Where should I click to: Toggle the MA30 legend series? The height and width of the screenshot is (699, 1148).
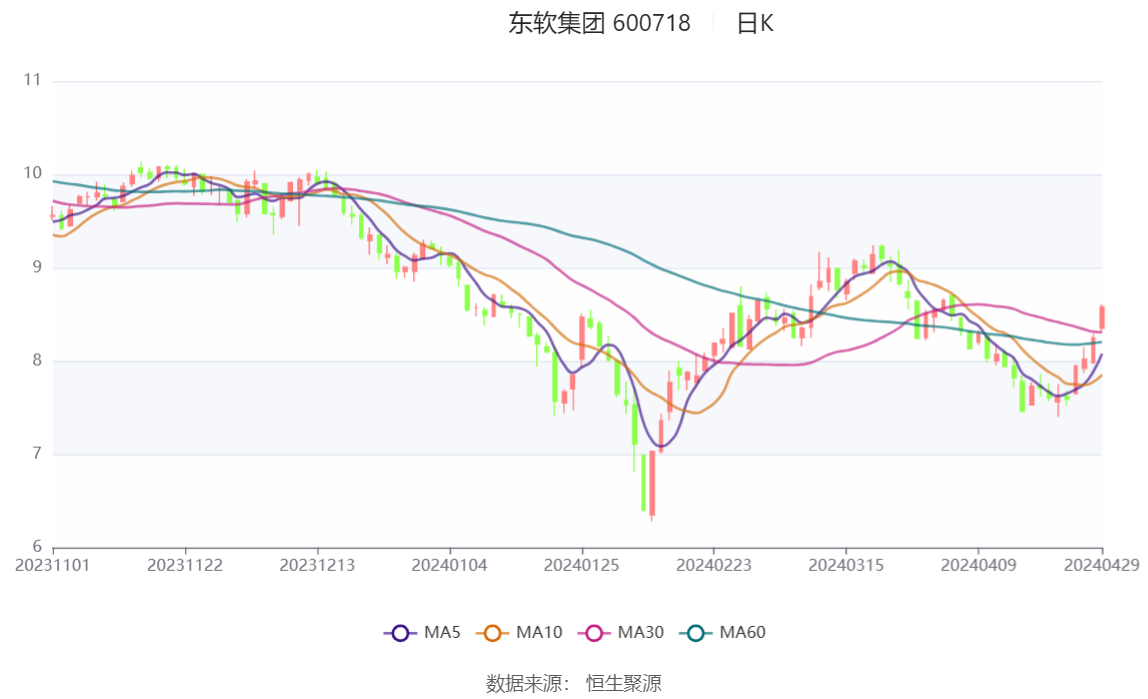click(621, 632)
